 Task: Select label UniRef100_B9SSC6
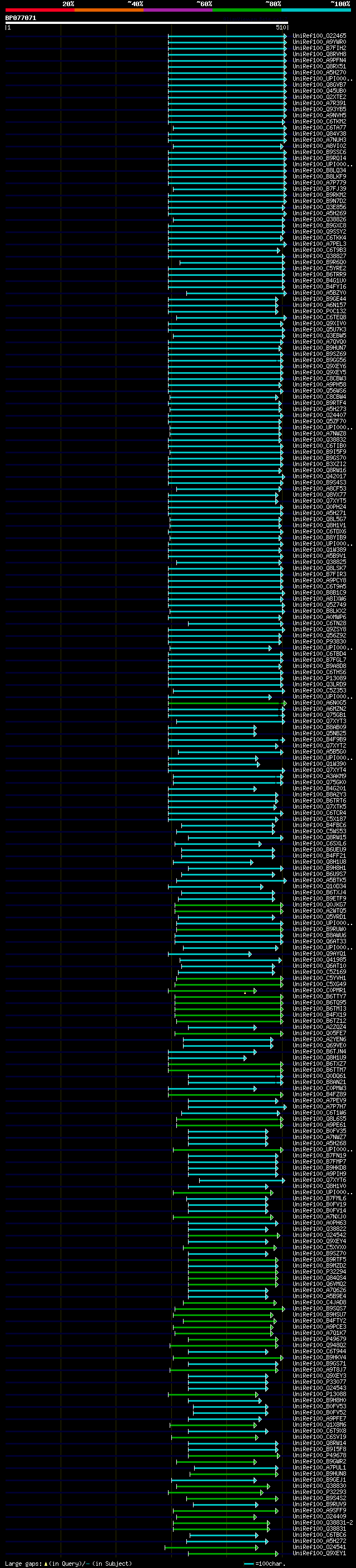click(319, 152)
